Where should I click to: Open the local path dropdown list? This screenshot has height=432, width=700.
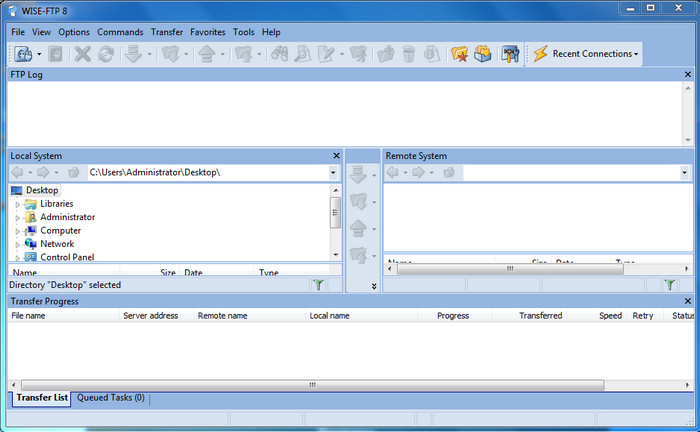(333, 173)
